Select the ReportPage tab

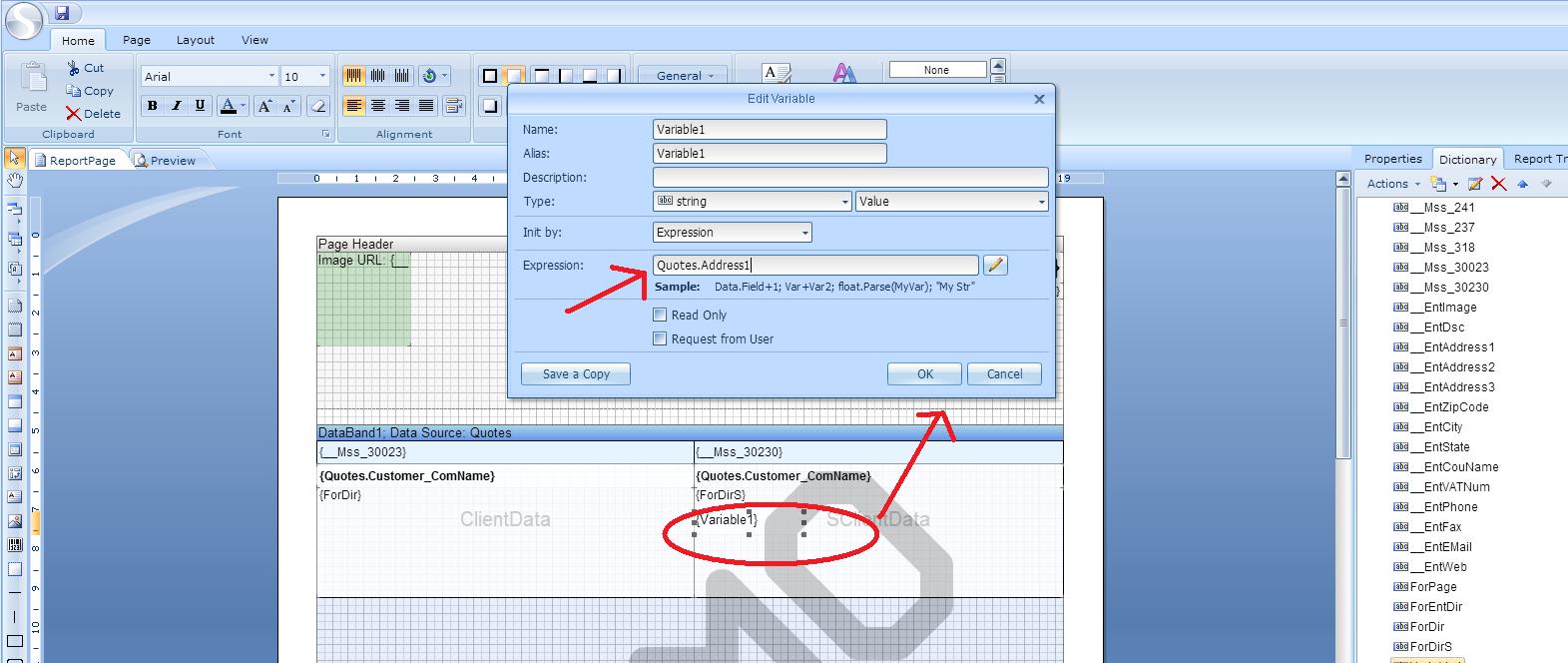pyautogui.click(x=76, y=160)
